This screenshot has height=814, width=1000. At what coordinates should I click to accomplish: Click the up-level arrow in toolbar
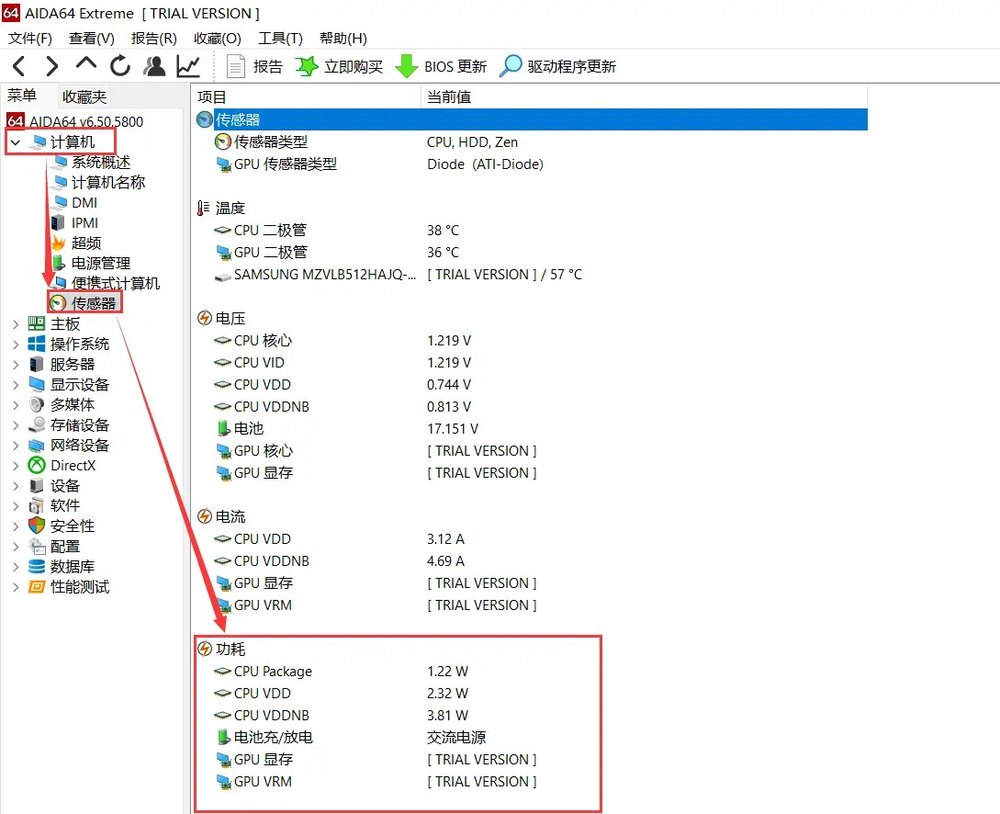(x=85, y=63)
